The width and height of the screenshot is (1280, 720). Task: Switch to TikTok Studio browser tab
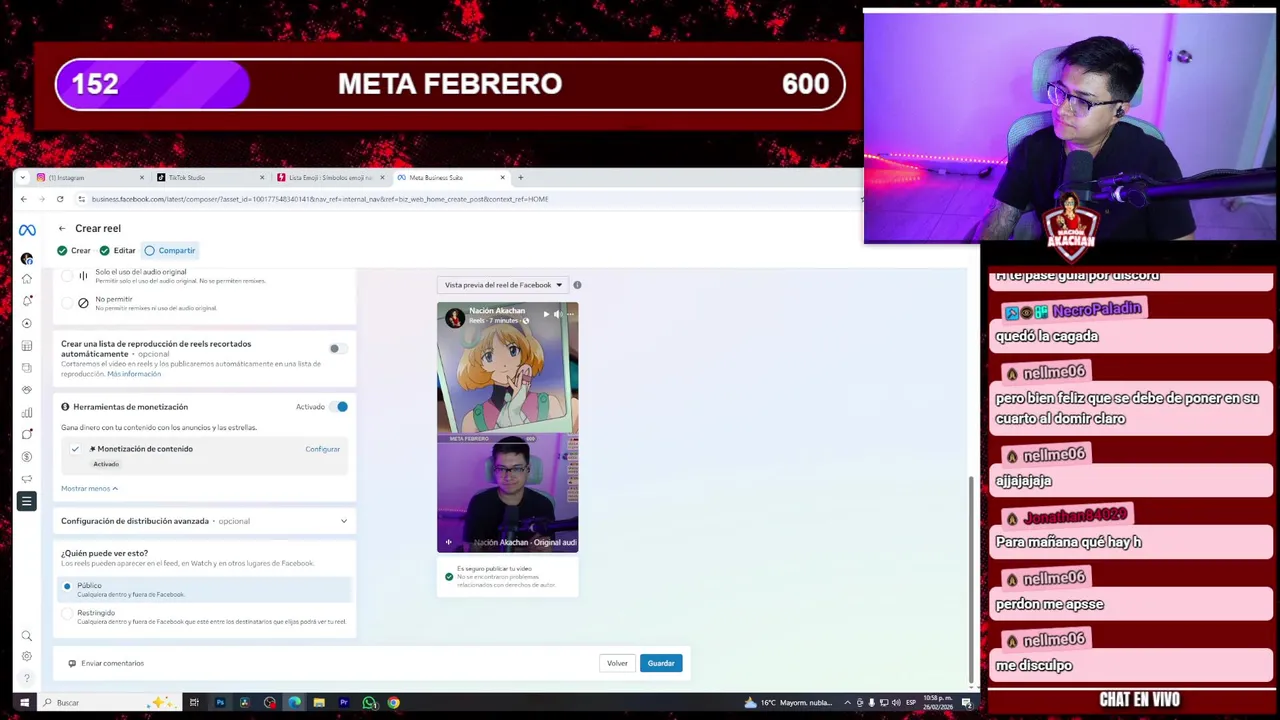(x=211, y=178)
